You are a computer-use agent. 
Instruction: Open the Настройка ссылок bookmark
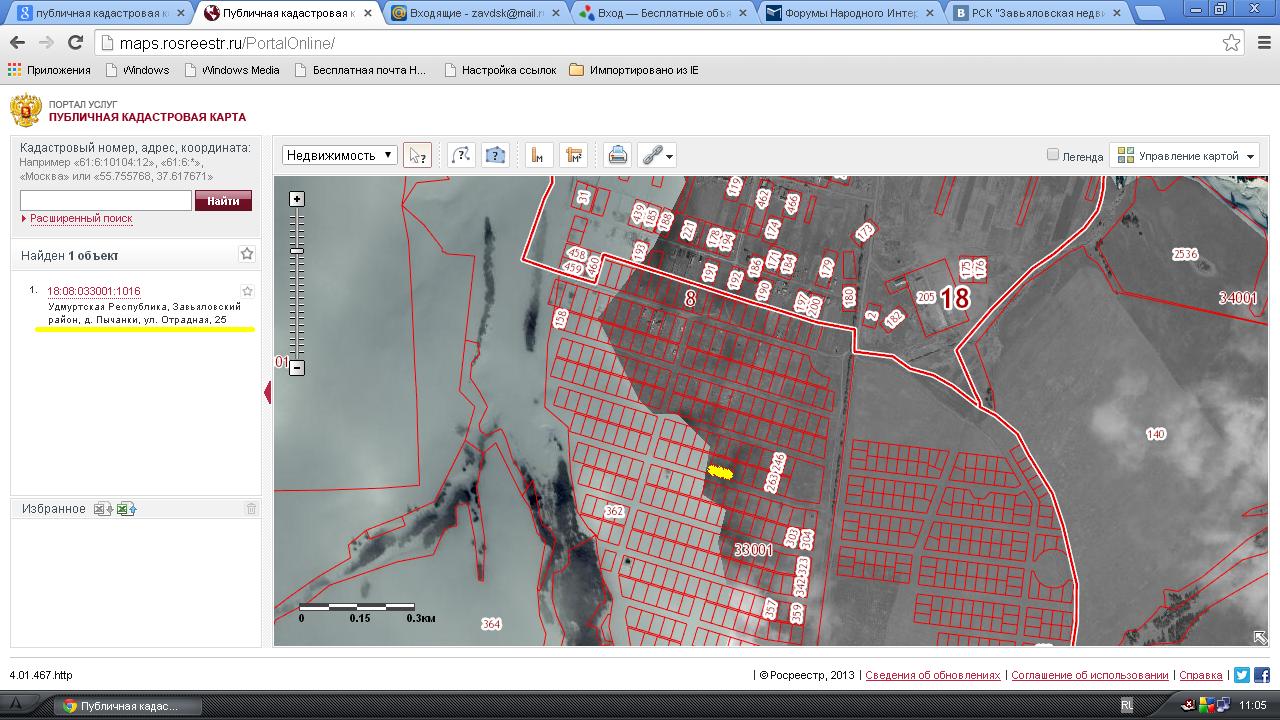click(x=500, y=70)
